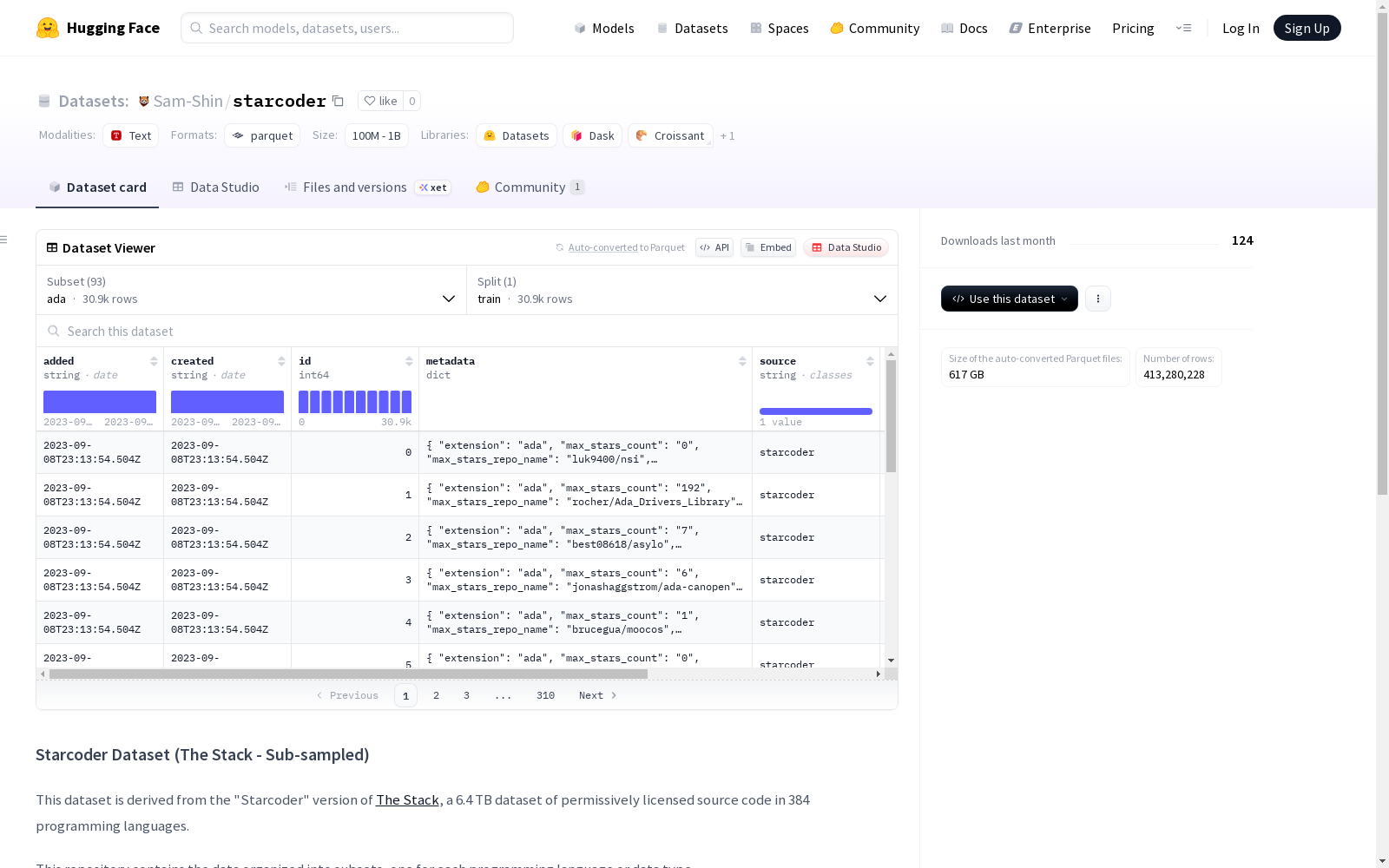The image size is (1389, 868).
Task: Click the id column histogram bars
Action: (355, 402)
